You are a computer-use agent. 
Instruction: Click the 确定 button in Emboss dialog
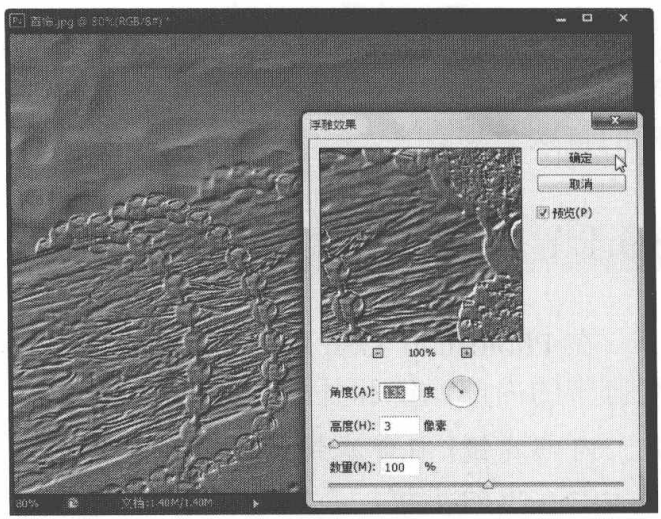coord(581,158)
